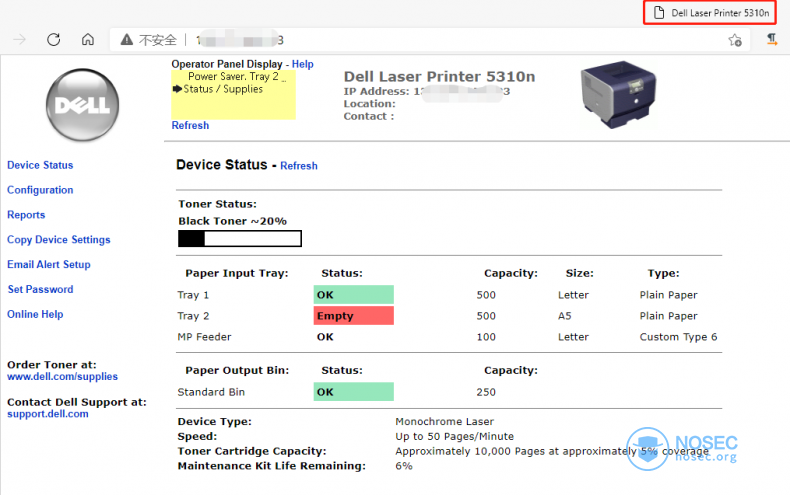The height and width of the screenshot is (495, 790).
Task: Click the browser forward arrow
Action: pos(20,39)
